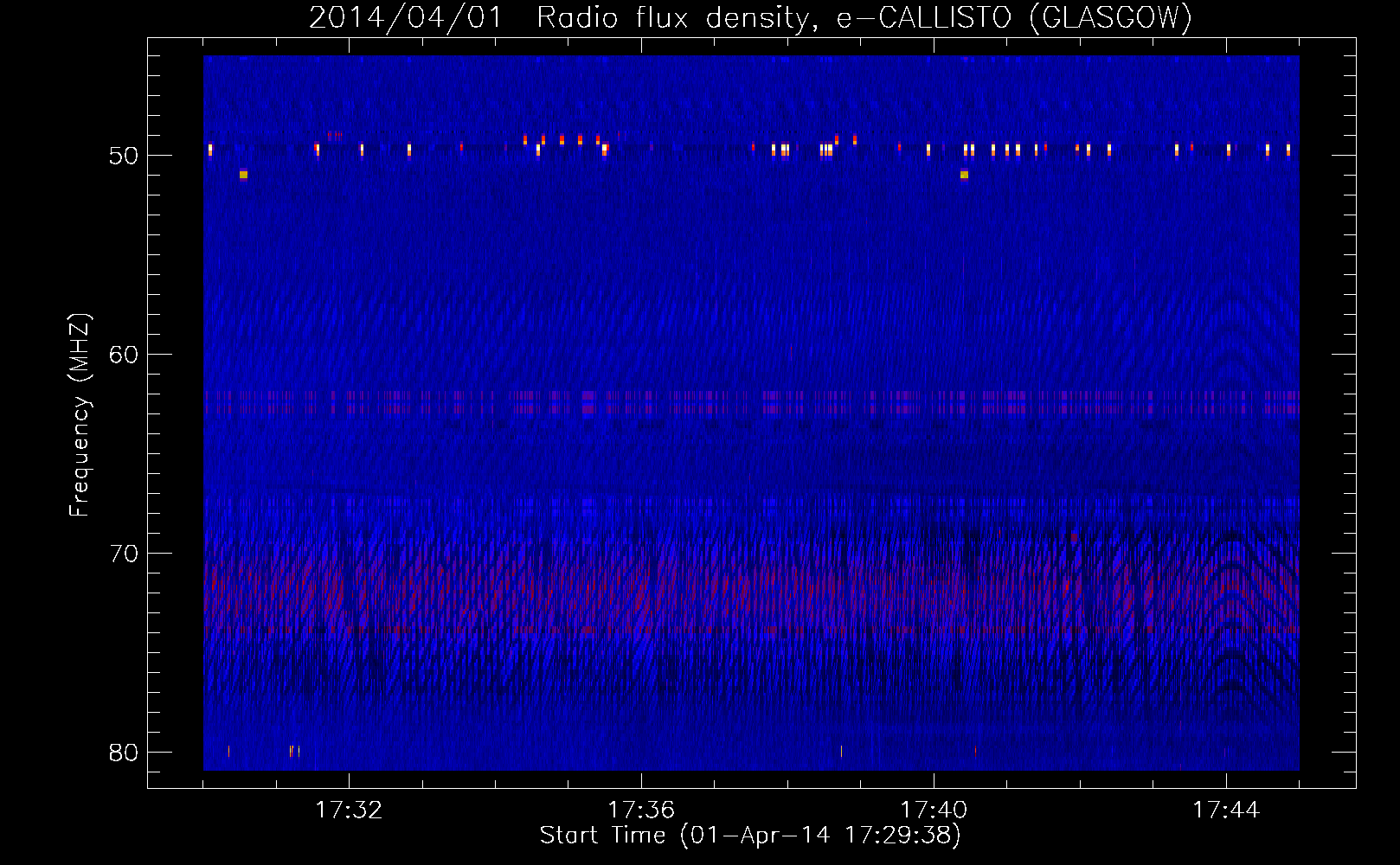Click the 50 MHz frequency tick label
Image resolution: width=1400 pixels, height=865 pixels.
(124, 156)
